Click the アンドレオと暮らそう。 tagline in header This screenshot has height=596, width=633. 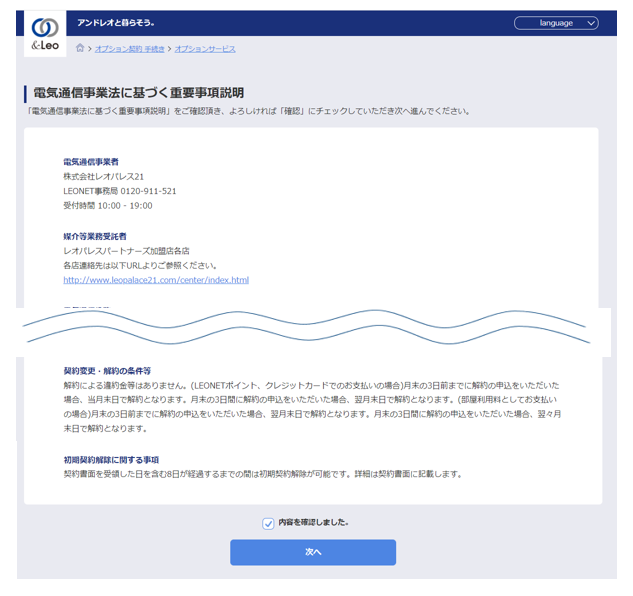116,22
